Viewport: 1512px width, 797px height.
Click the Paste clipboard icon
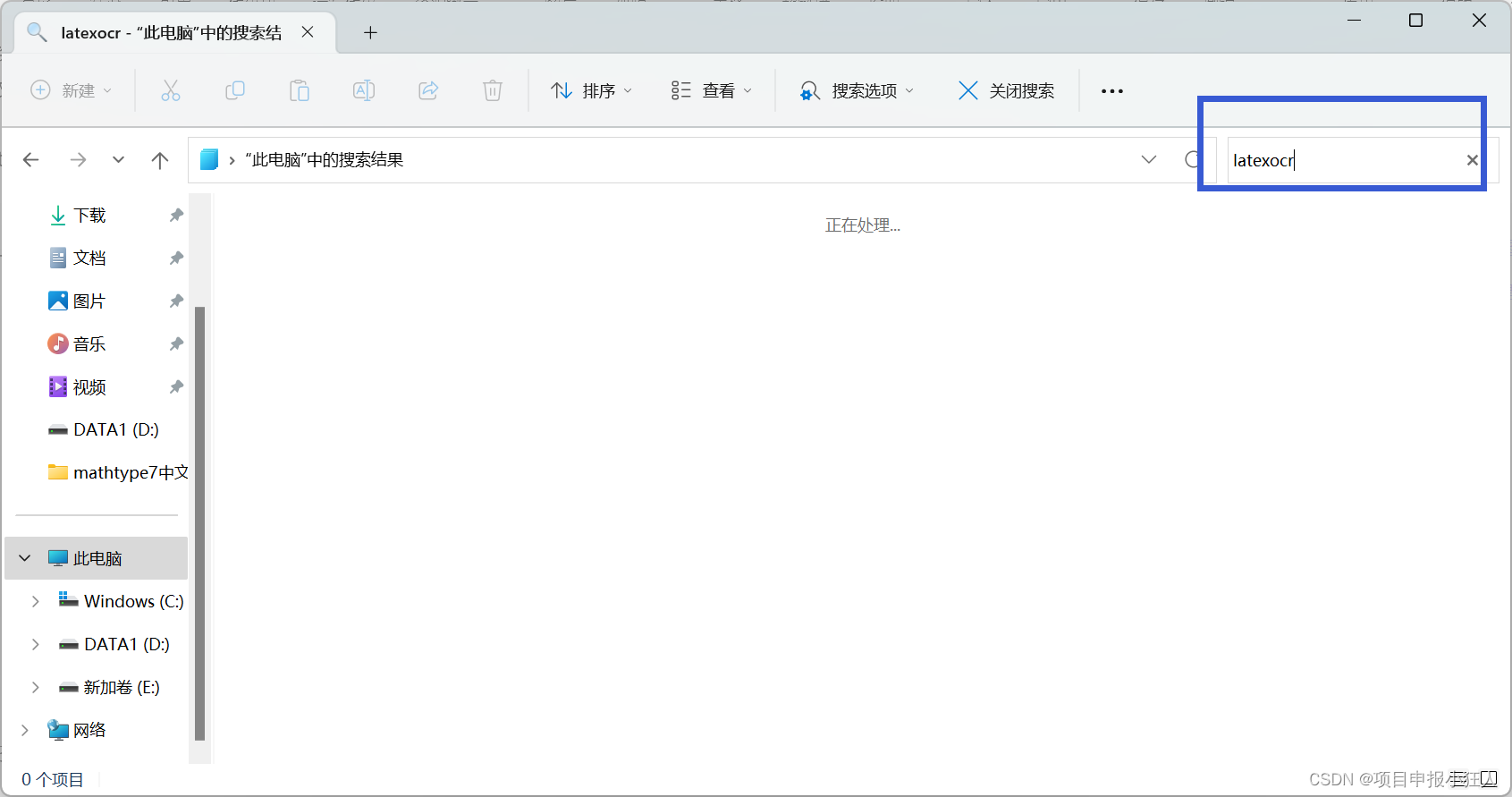pyautogui.click(x=299, y=90)
